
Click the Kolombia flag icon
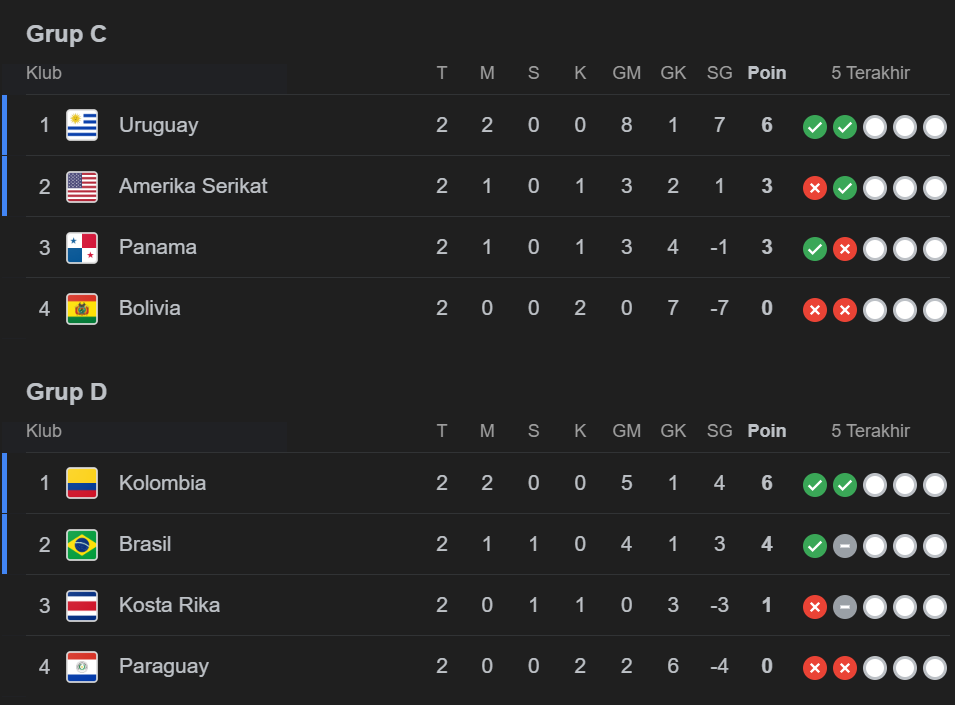[82, 483]
